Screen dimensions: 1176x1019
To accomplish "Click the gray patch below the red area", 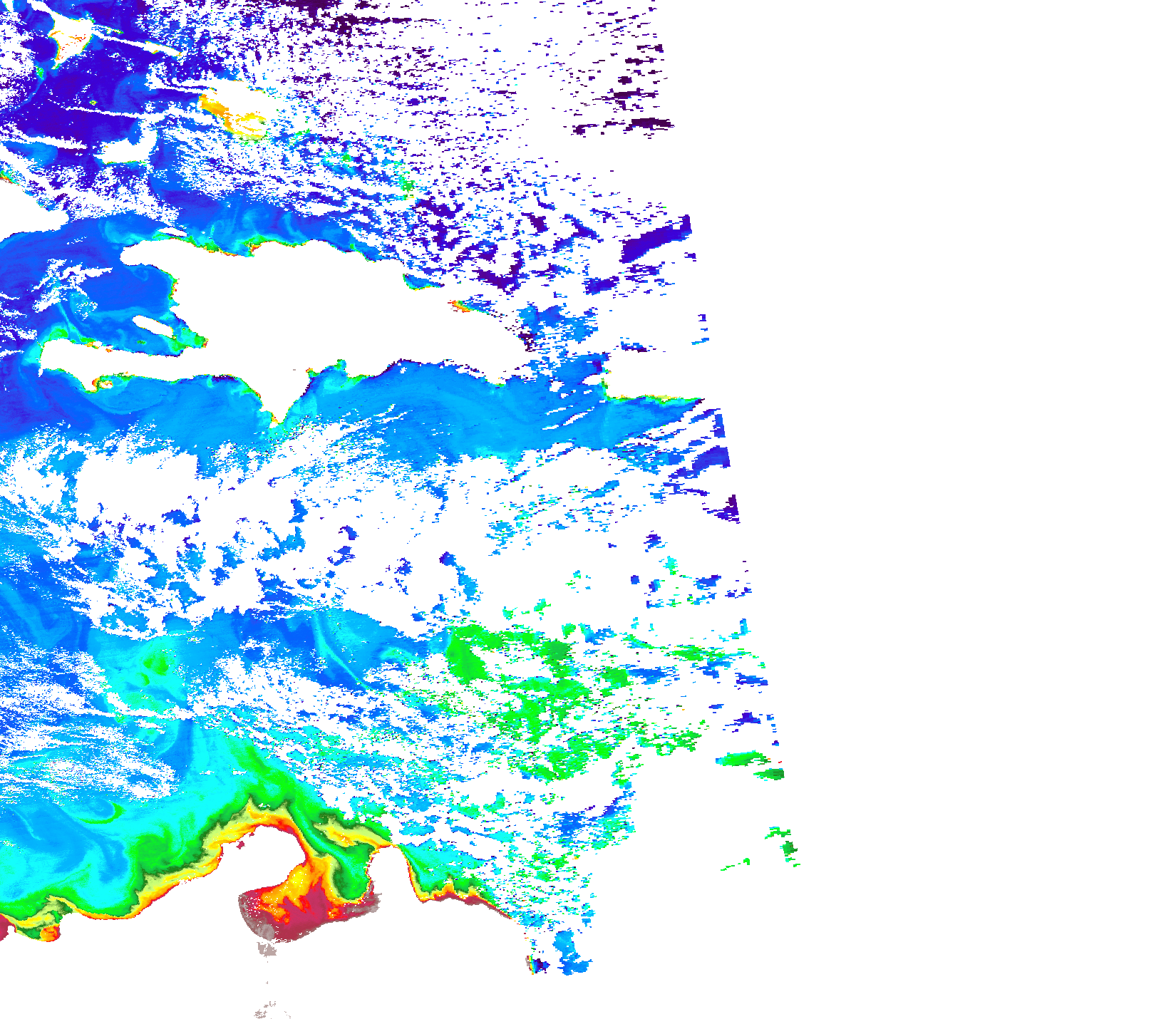I will point(267,948).
